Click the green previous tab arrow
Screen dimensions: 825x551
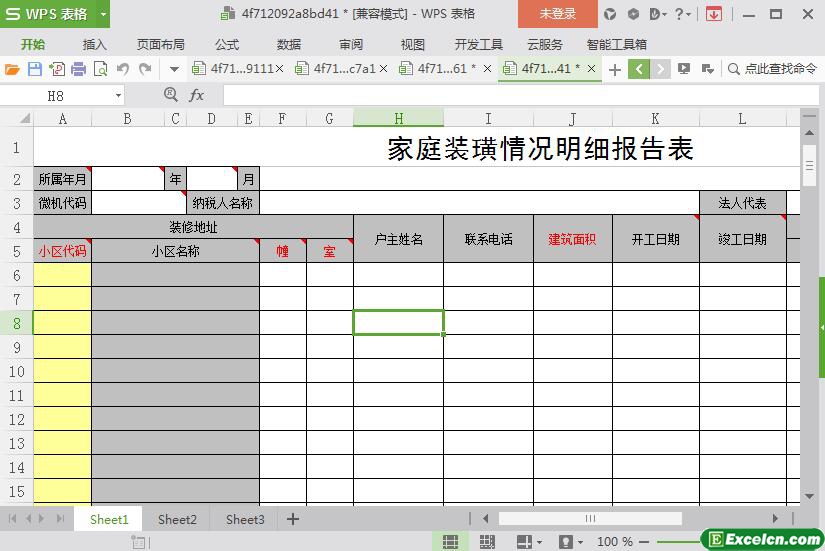click(639, 69)
